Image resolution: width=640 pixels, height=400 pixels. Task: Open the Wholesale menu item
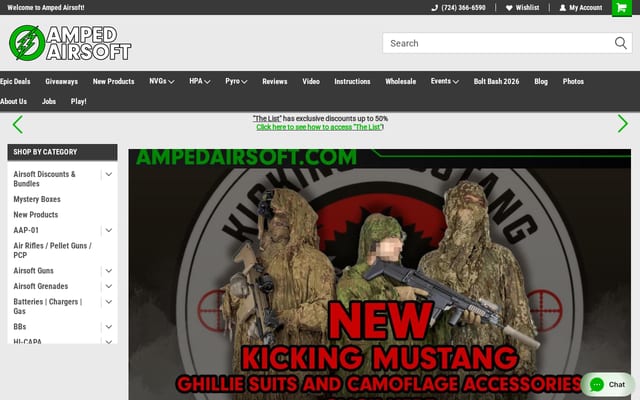point(400,81)
